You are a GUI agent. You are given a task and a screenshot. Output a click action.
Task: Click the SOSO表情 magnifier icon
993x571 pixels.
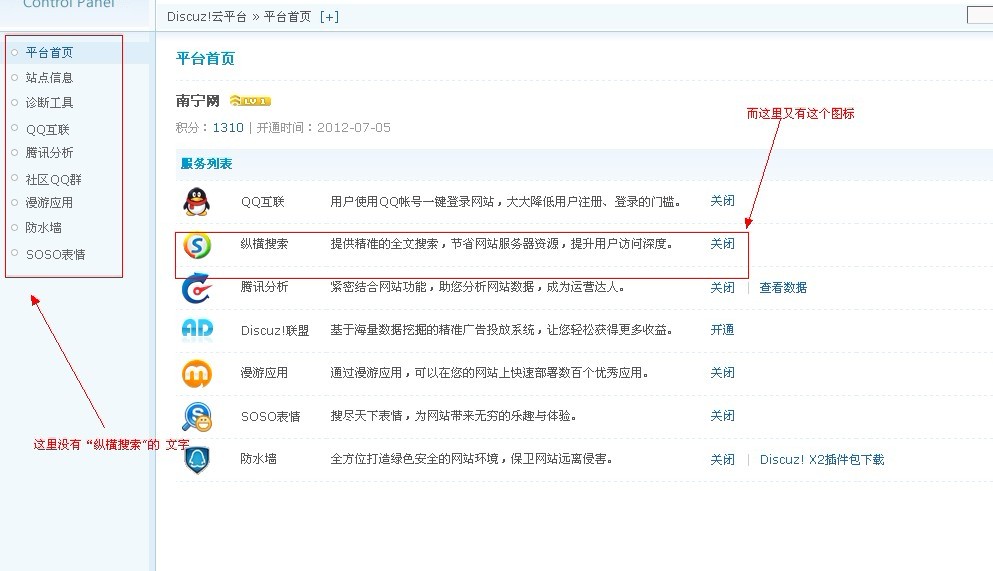pyautogui.click(x=197, y=417)
